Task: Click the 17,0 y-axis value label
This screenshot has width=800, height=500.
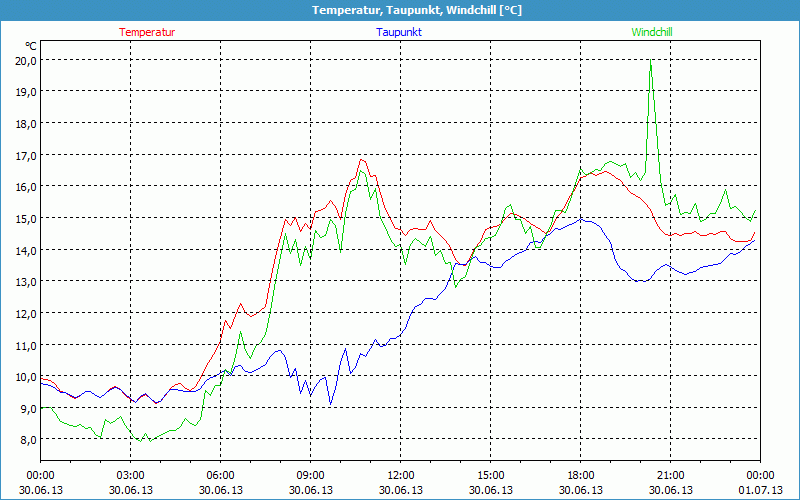Action: click(25, 155)
